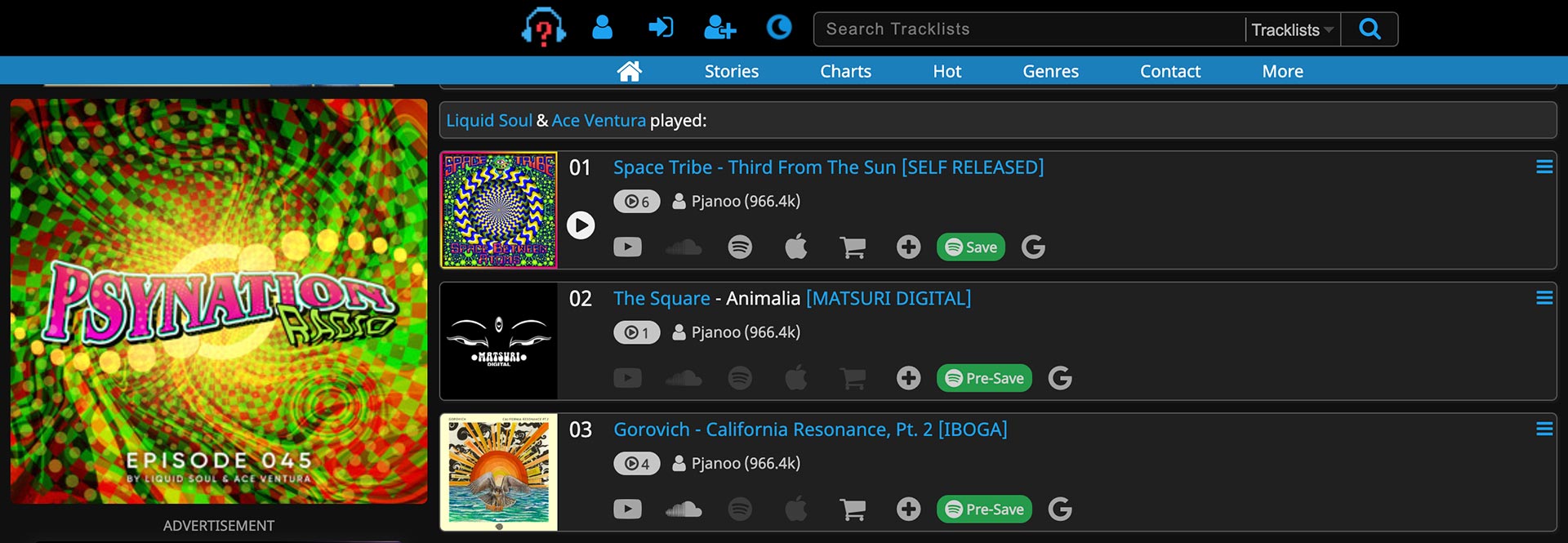Open hamburger menu for track 01
This screenshot has height=543, width=1568.
[1544, 167]
